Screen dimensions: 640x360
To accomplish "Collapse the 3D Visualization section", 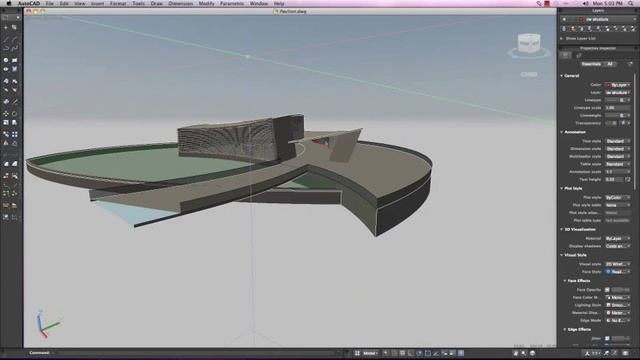I will (562, 229).
